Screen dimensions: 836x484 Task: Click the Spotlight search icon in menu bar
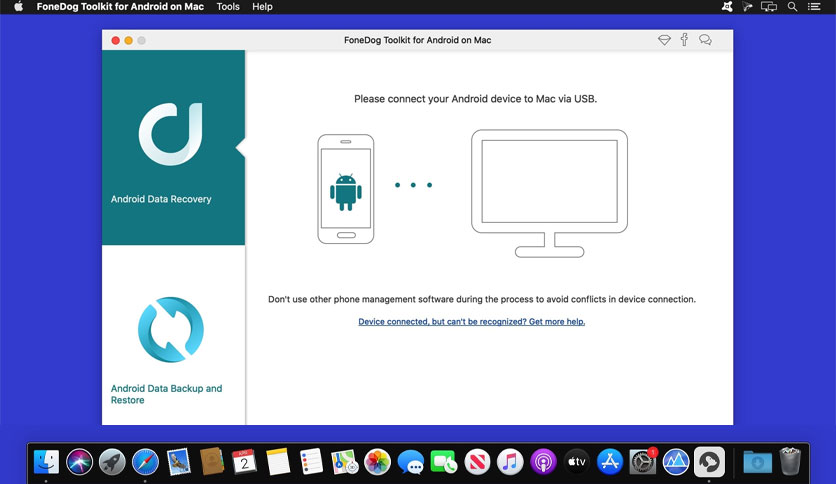792,6
